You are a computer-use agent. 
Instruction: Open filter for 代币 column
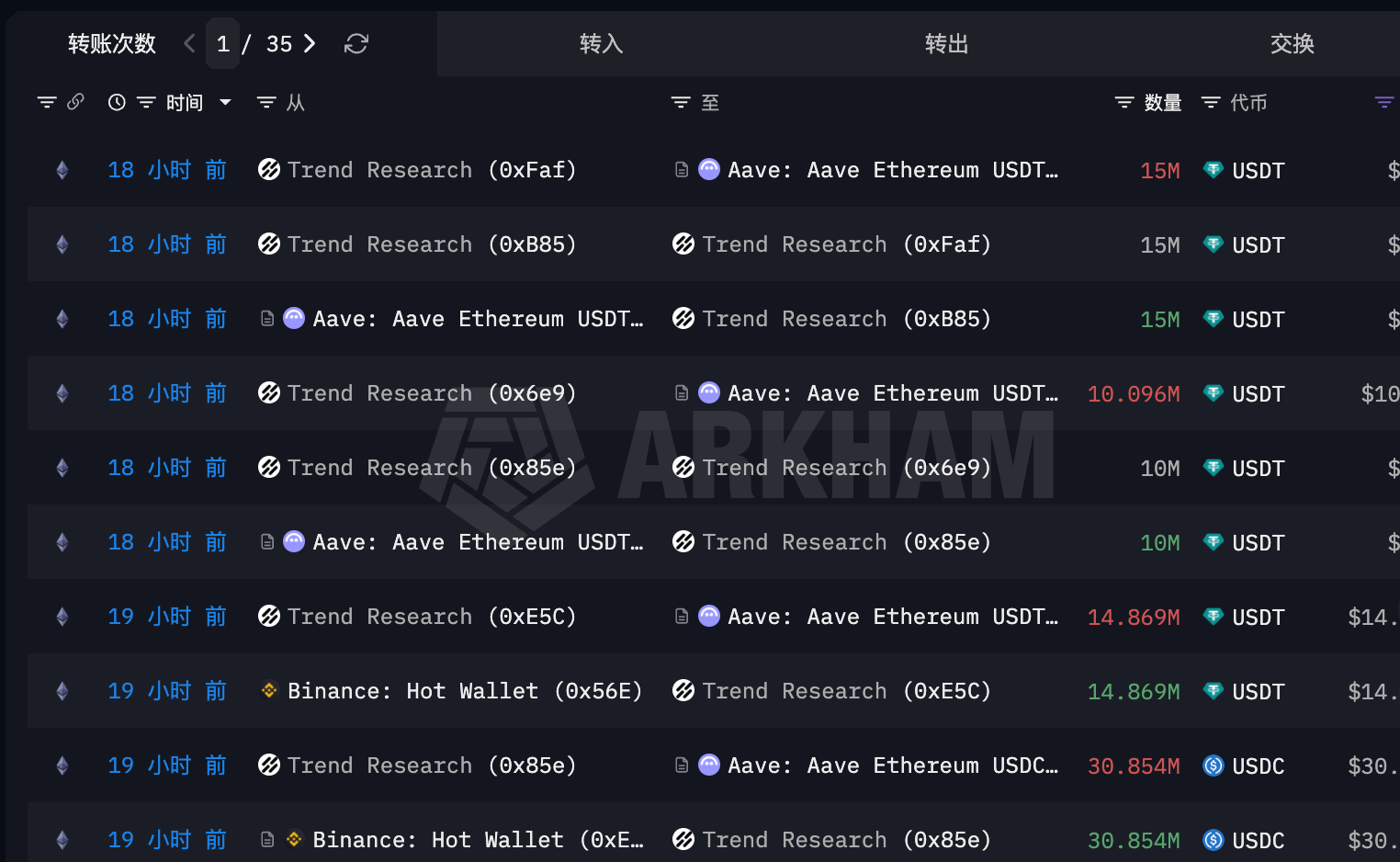1211,102
